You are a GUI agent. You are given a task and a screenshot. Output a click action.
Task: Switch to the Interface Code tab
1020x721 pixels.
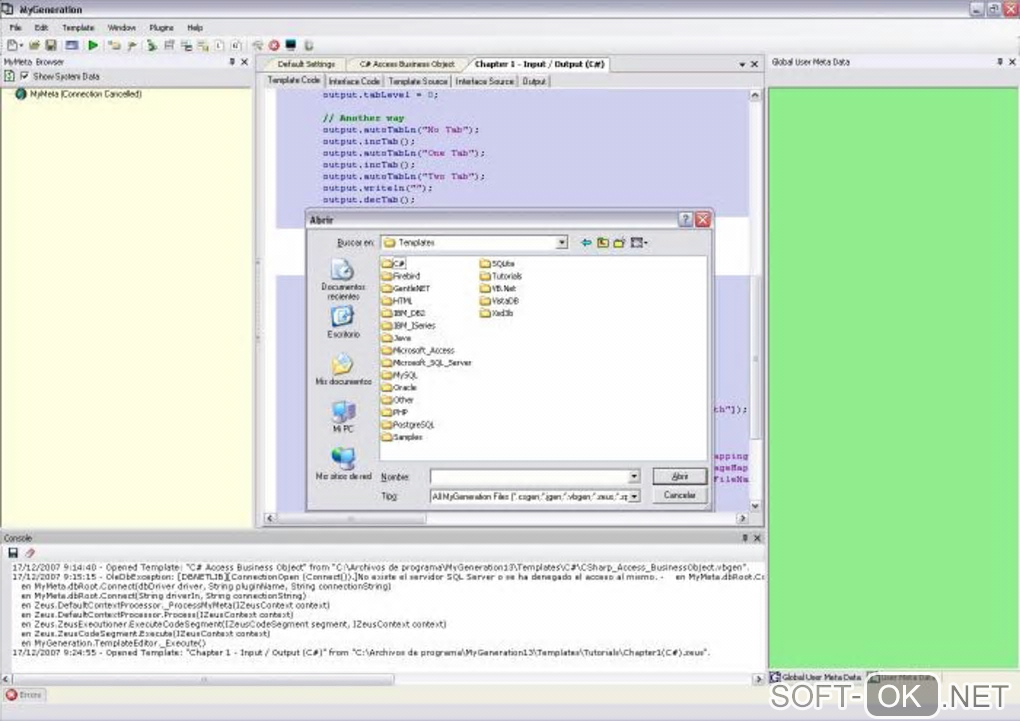[354, 81]
